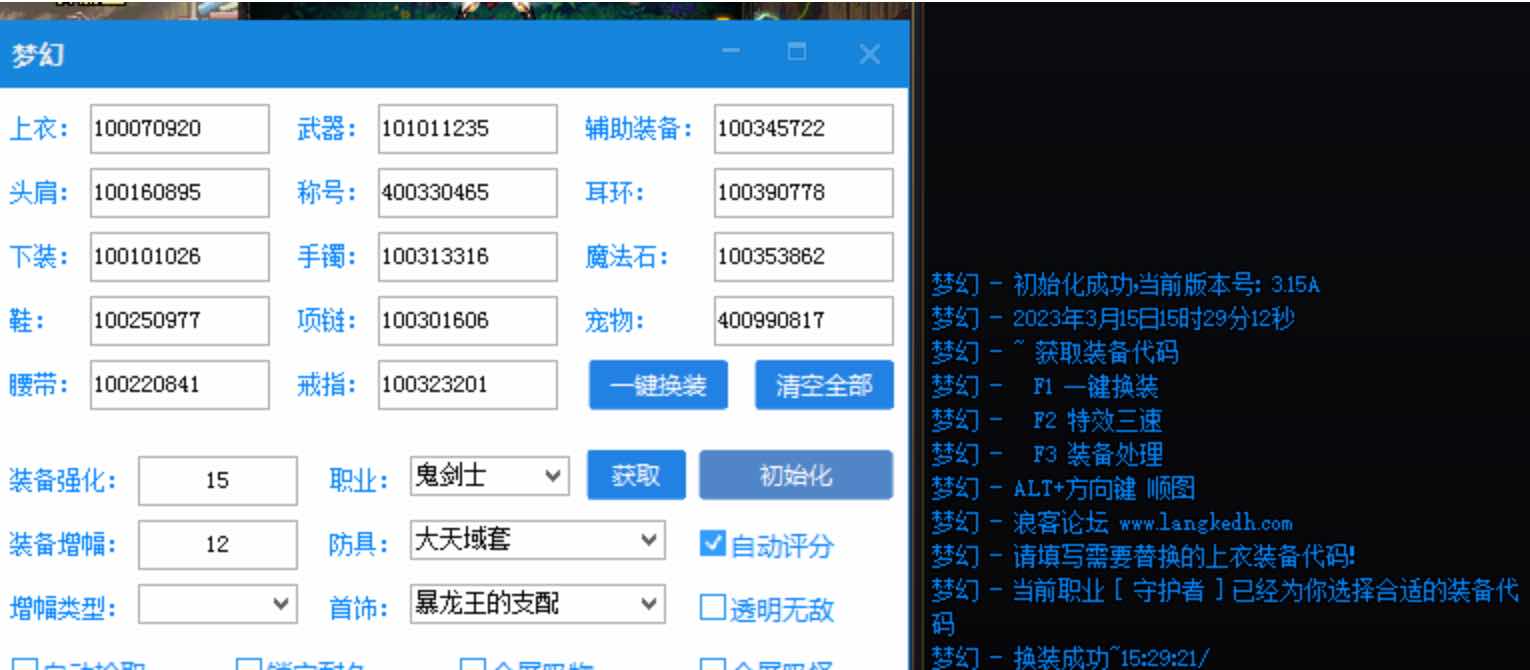Clear all codes with 清空全部
The width and height of the screenshot is (1530, 670).
tap(824, 385)
